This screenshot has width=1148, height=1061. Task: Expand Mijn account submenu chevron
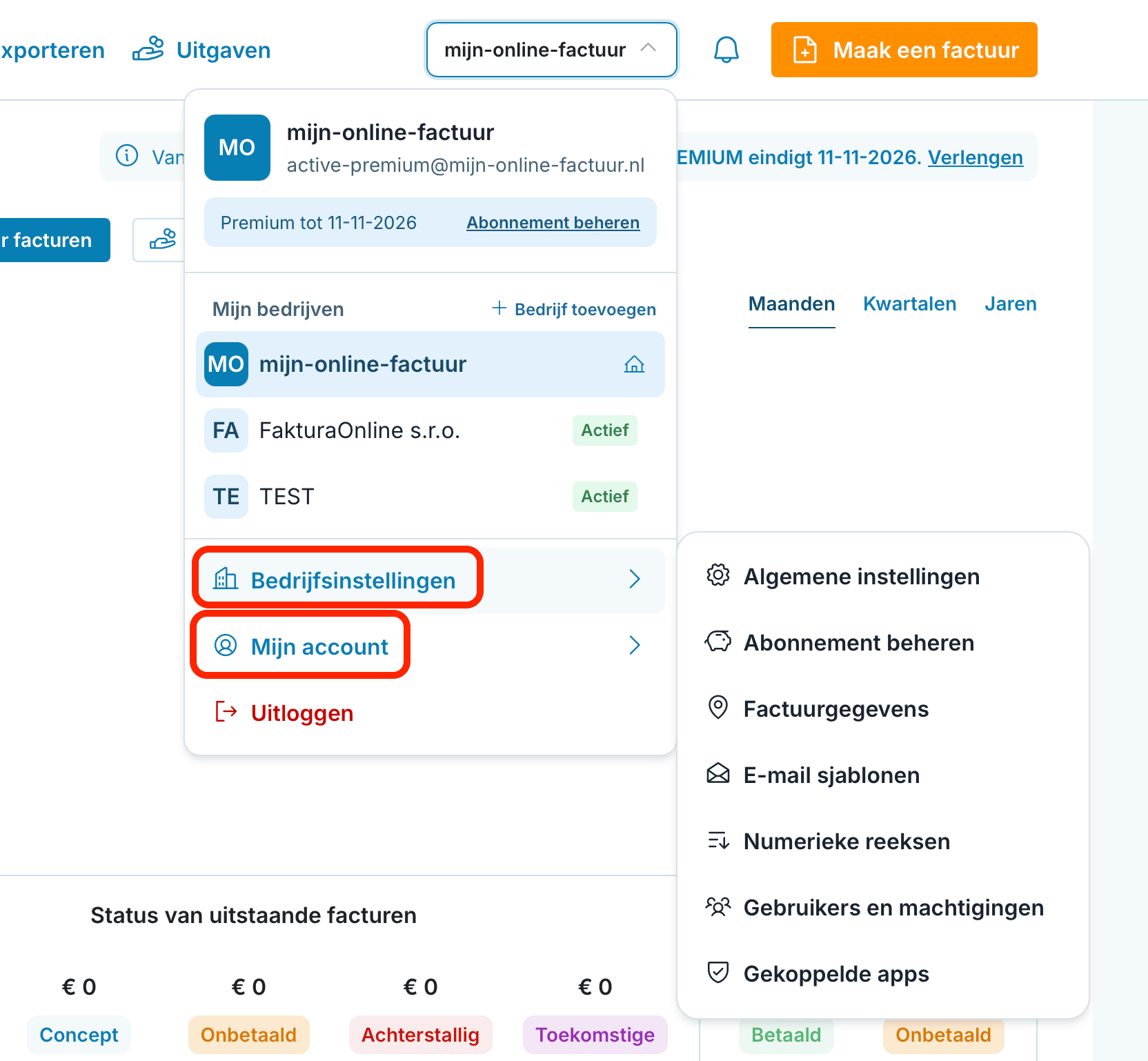pyautogui.click(x=635, y=646)
